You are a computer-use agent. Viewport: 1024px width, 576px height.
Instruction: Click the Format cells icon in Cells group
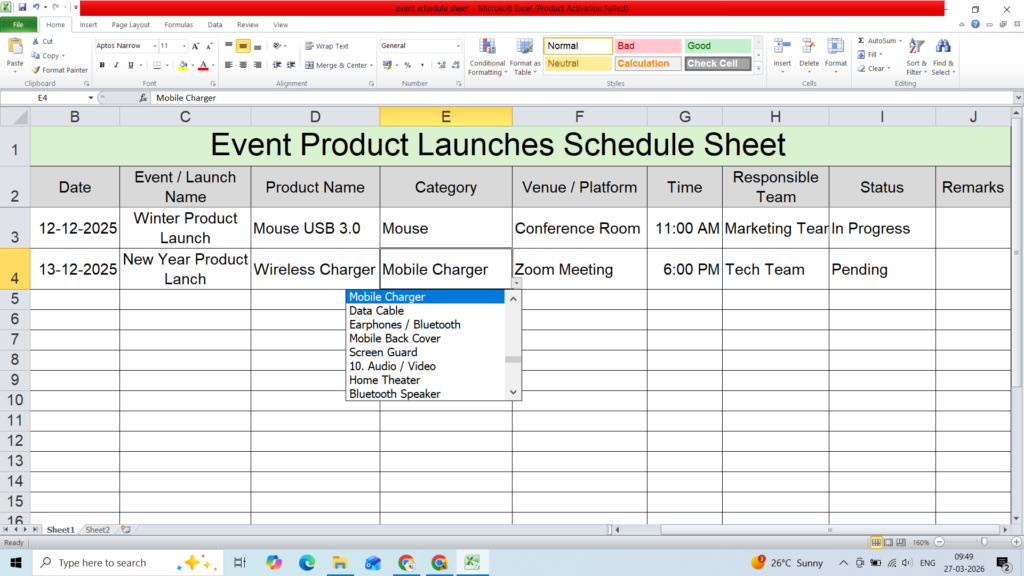(835, 47)
